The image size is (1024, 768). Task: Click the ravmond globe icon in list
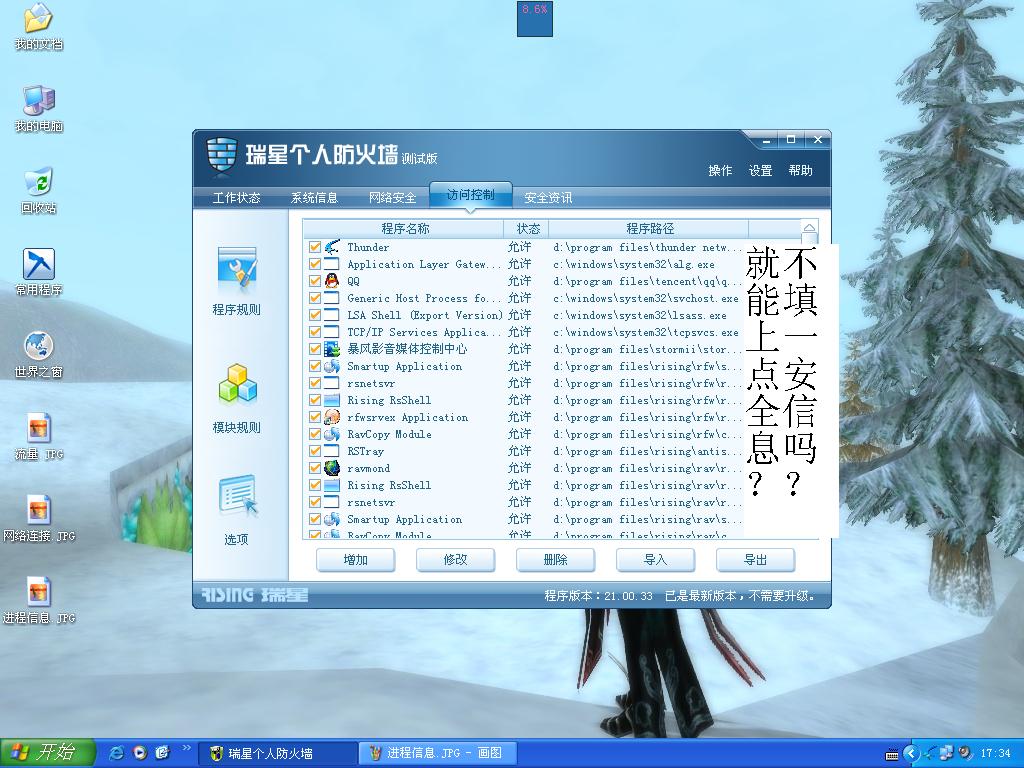coord(332,468)
